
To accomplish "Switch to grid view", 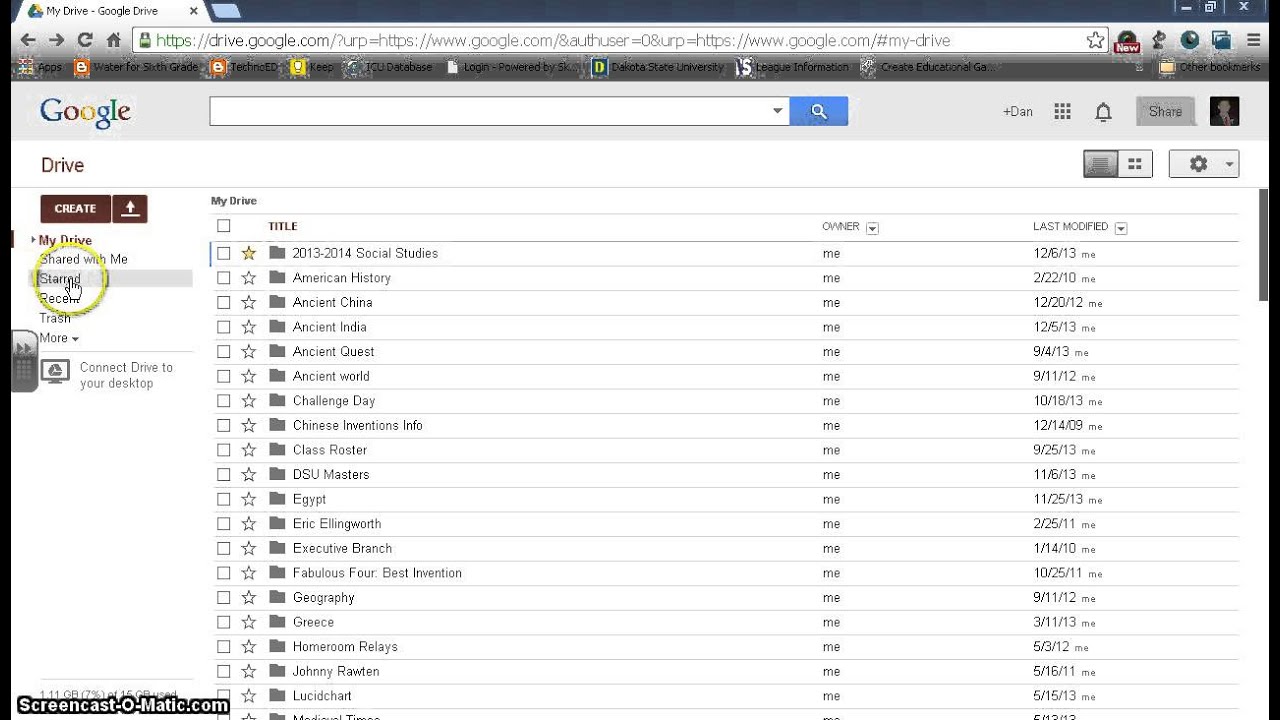I will tap(1135, 164).
